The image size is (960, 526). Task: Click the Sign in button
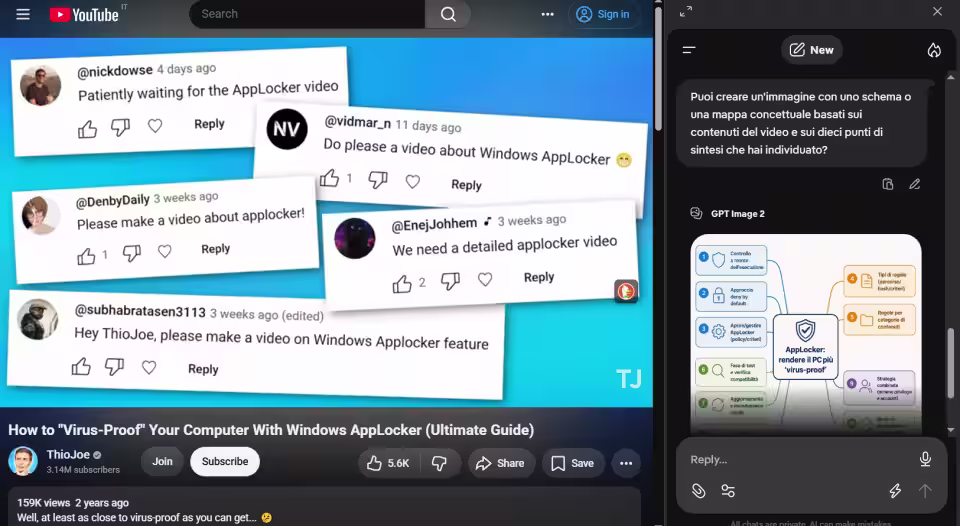(604, 14)
